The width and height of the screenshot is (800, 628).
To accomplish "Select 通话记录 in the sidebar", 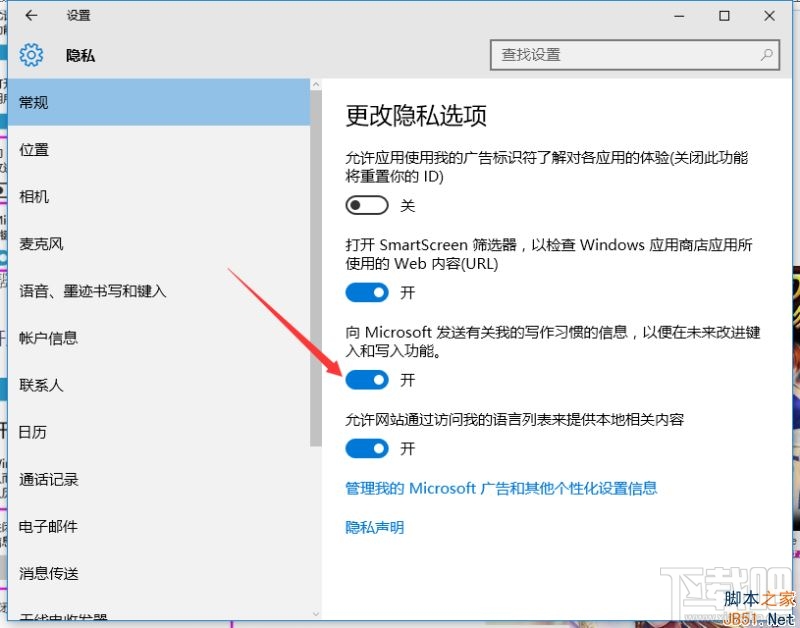I will pos(49,479).
